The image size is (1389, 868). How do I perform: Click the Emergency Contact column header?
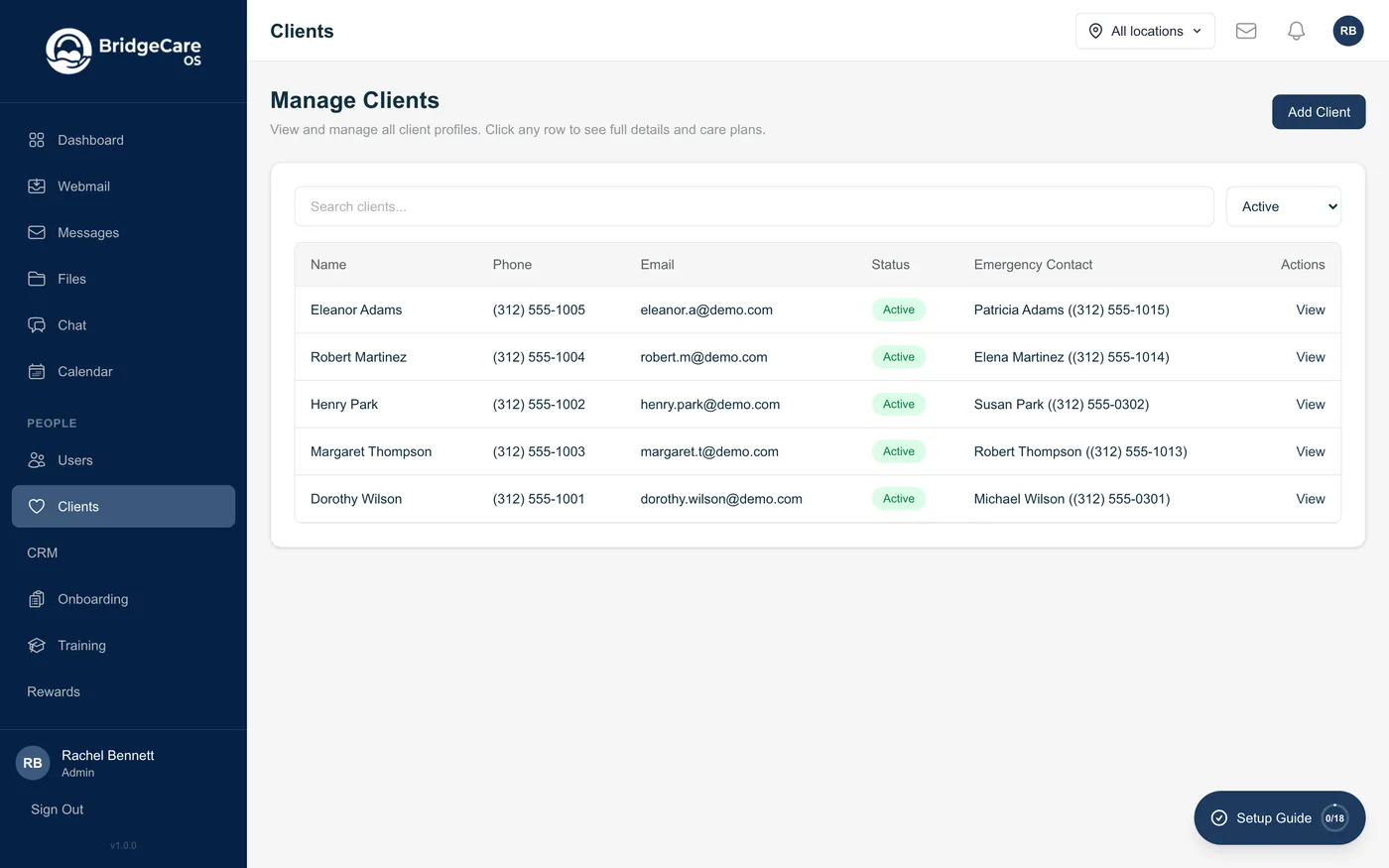pyautogui.click(x=1033, y=265)
